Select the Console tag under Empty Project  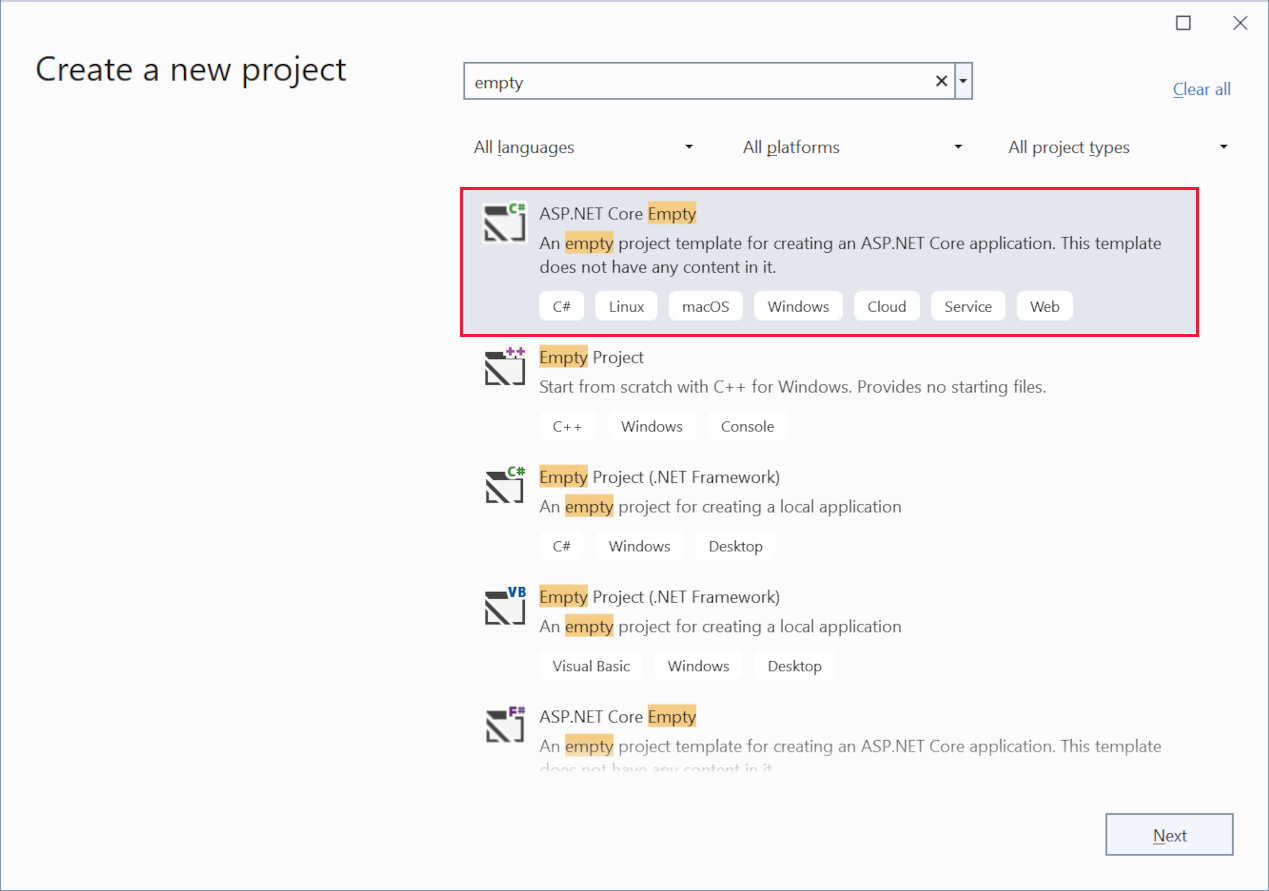[747, 425]
